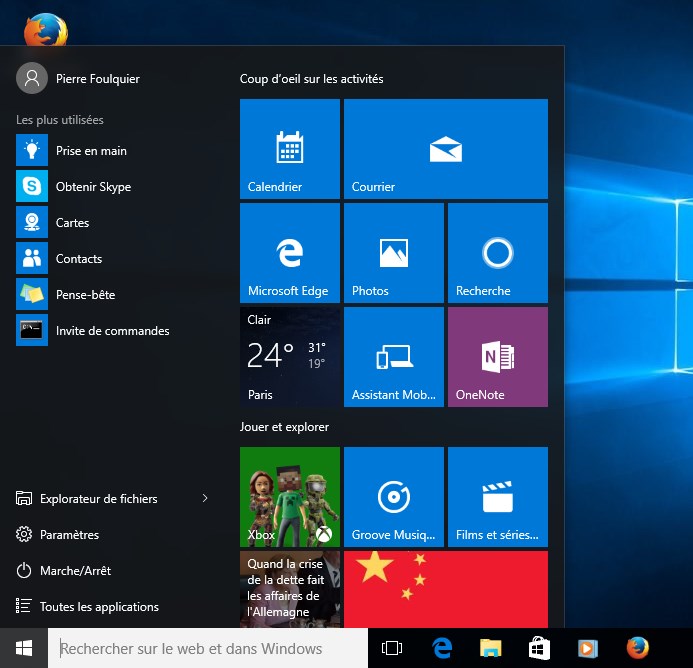Open File Explorer from the taskbar
The image size is (693, 668).
(x=491, y=648)
